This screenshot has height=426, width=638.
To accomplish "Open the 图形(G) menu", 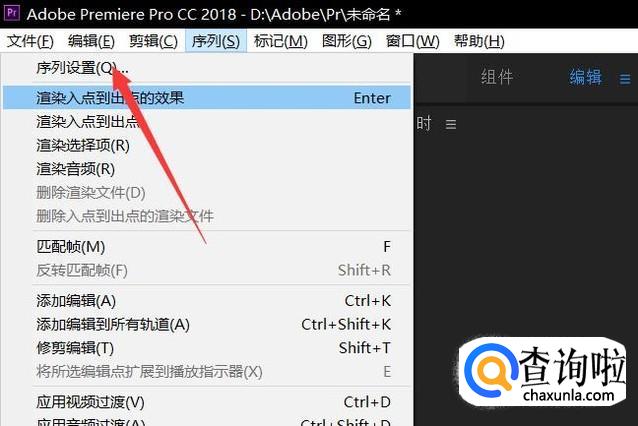I will click(347, 41).
